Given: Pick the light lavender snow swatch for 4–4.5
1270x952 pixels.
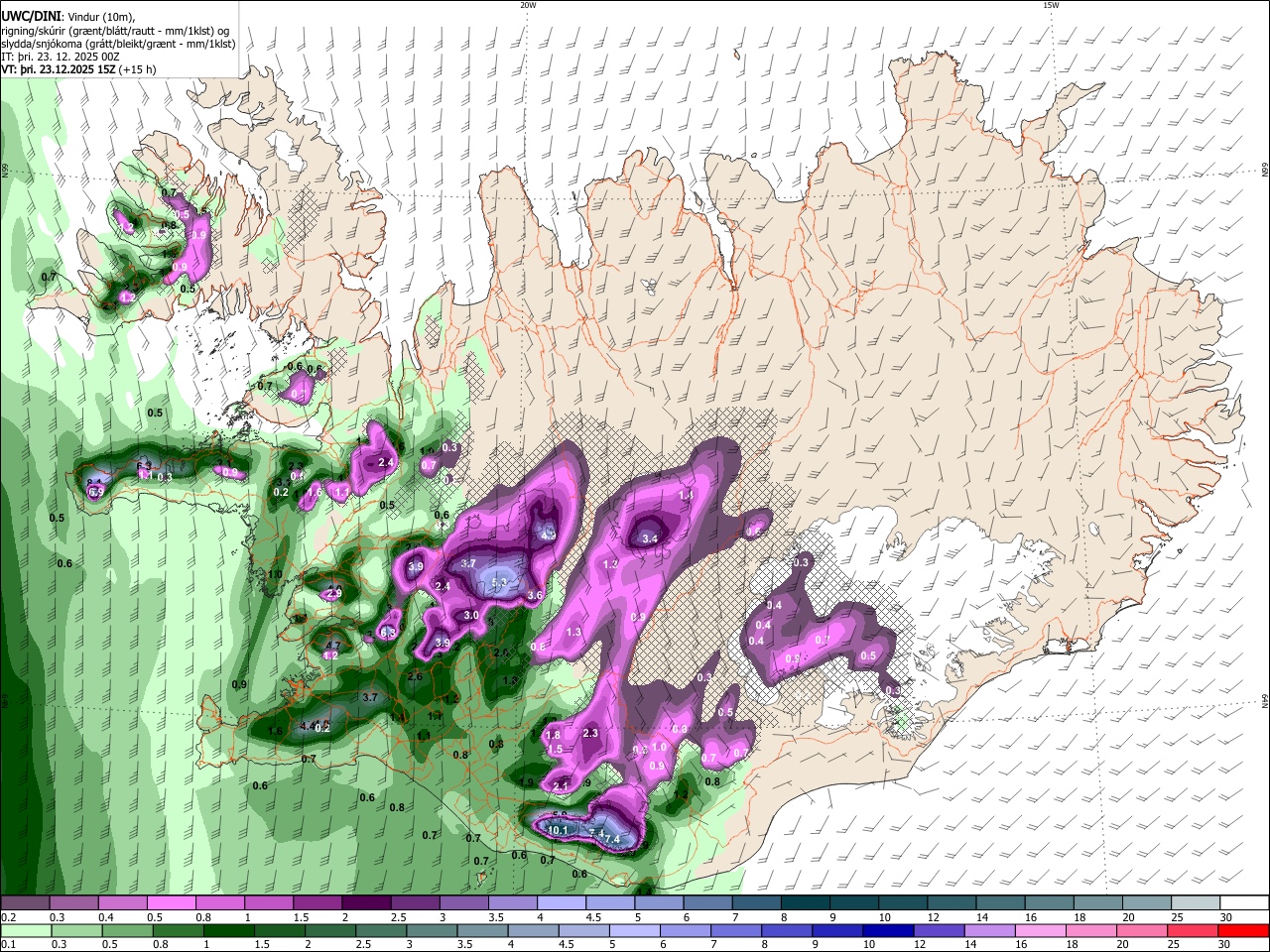Looking at the screenshot, I should pos(561,902).
